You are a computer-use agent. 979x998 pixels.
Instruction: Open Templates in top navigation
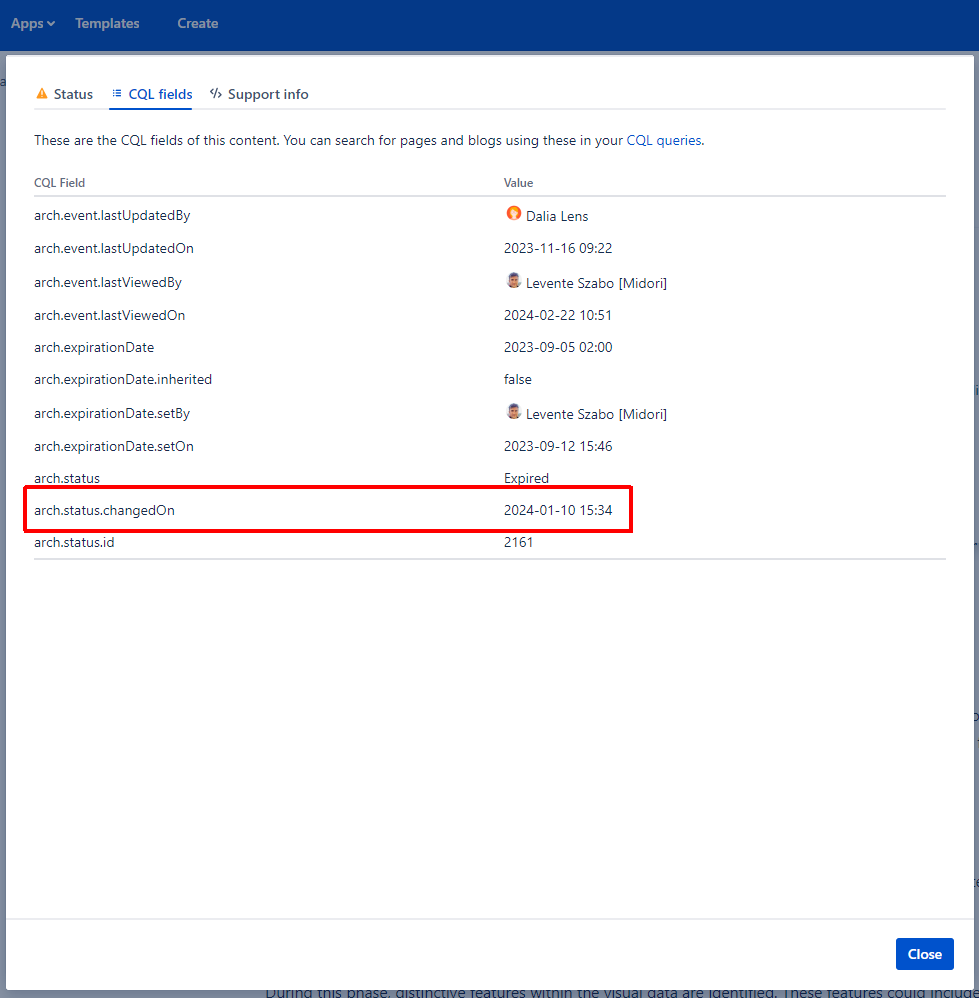(x=107, y=24)
